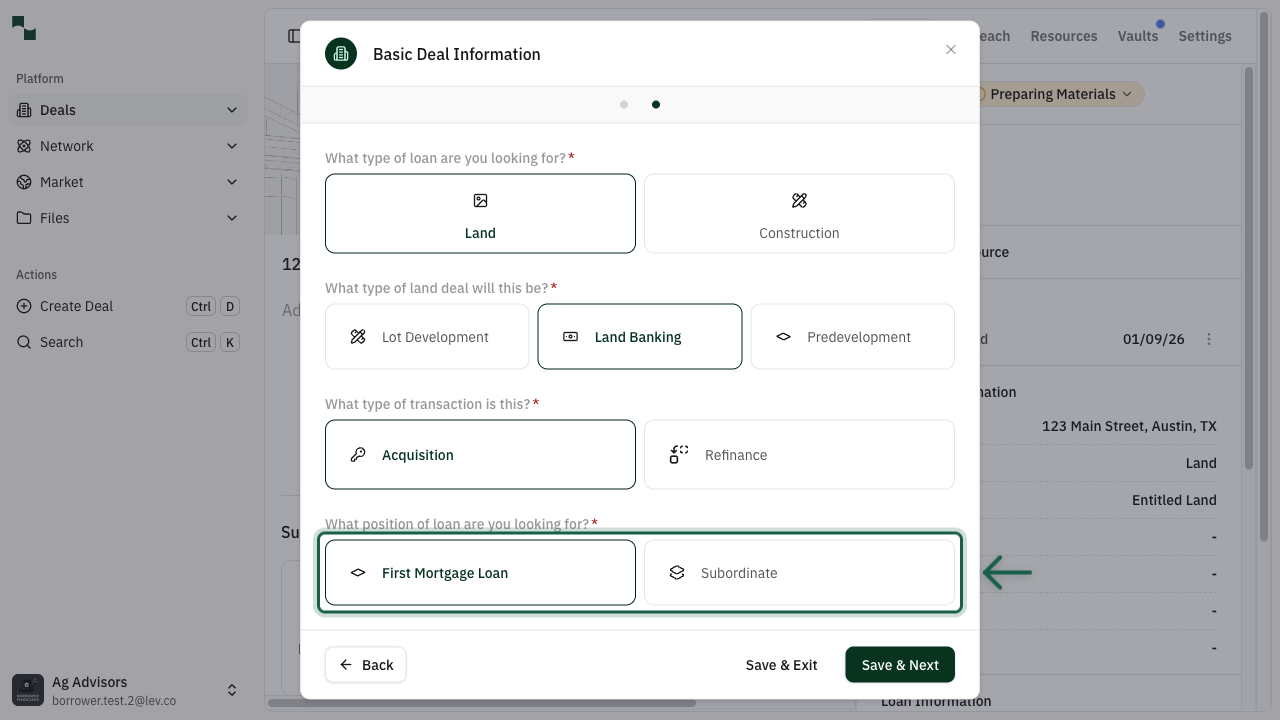
Task: Select the Construction loan type option
Action: pyautogui.click(x=799, y=213)
